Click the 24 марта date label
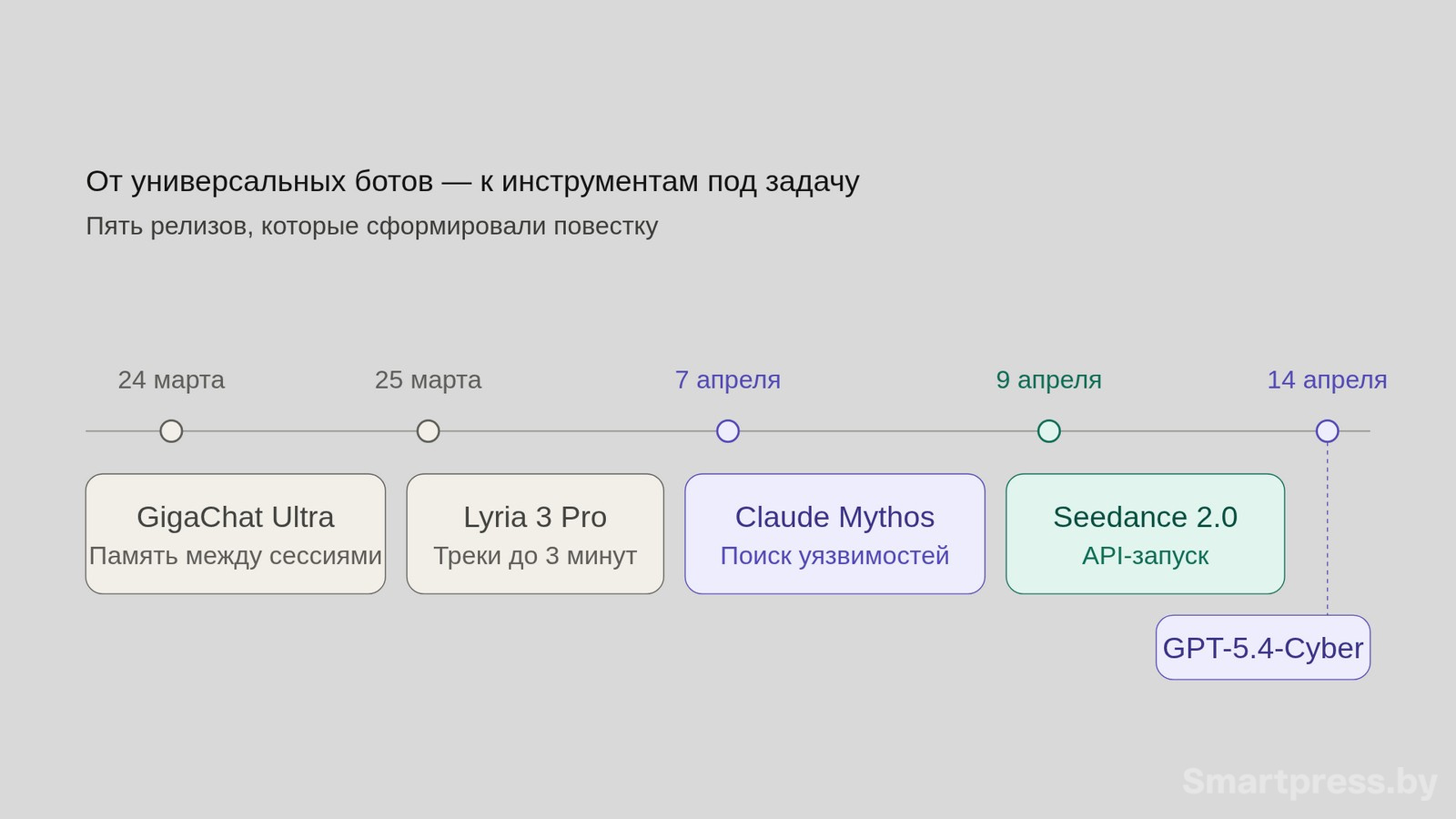The height and width of the screenshot is (819, 1456). pyautogui.click(x=171, y=380)
